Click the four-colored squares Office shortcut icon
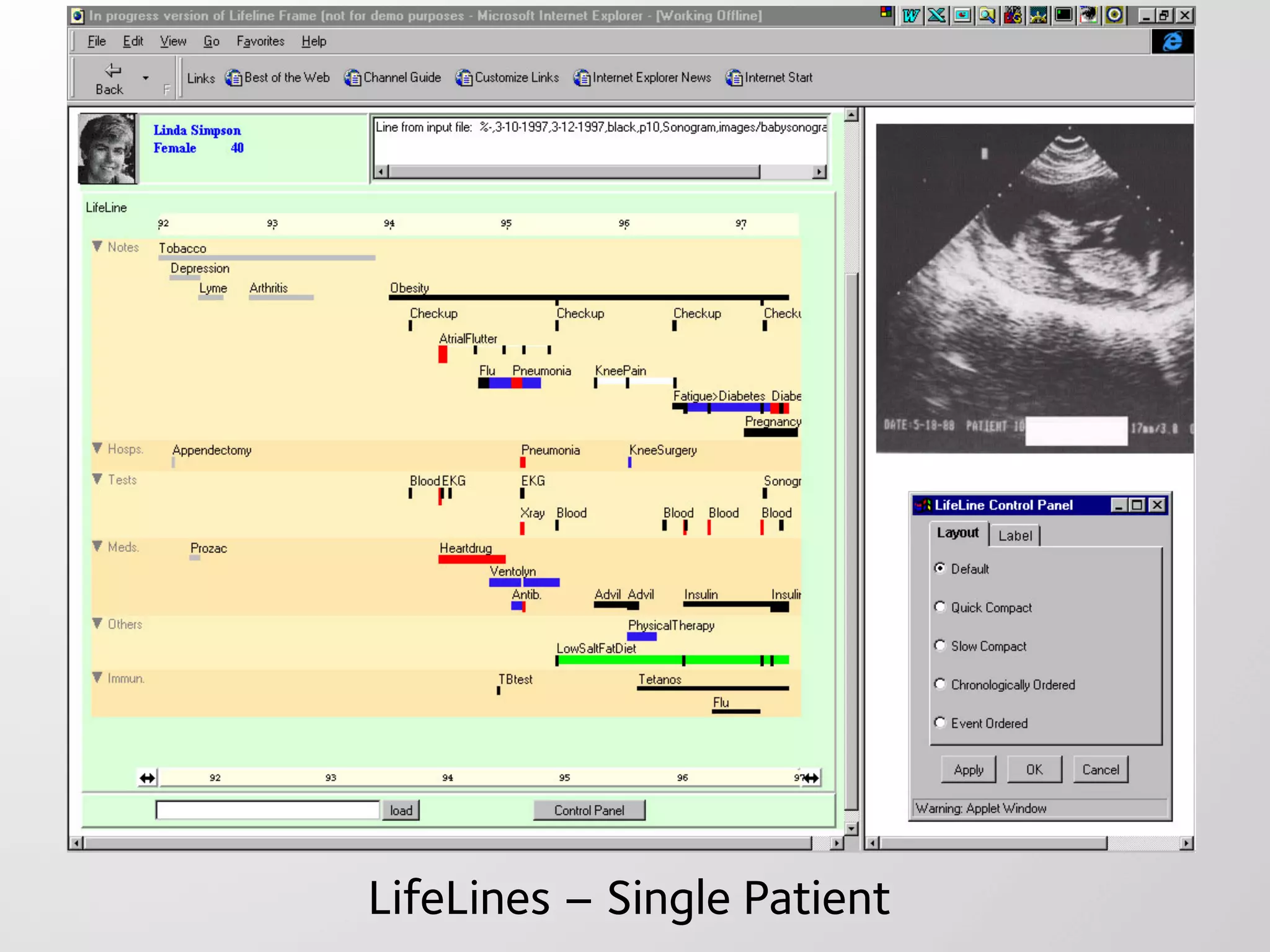1270x952 pixels. (x=887, y=12)
